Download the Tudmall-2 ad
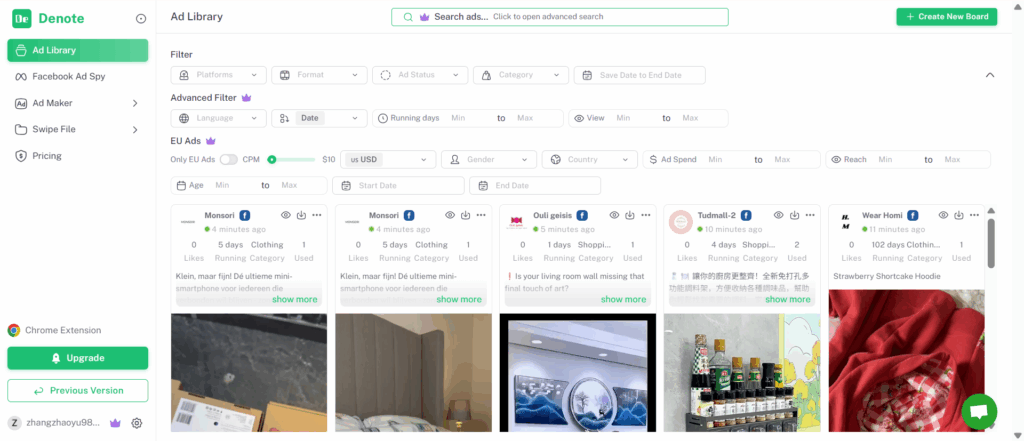The width and height of the screenshot is (1024, 441). [794, 215]
